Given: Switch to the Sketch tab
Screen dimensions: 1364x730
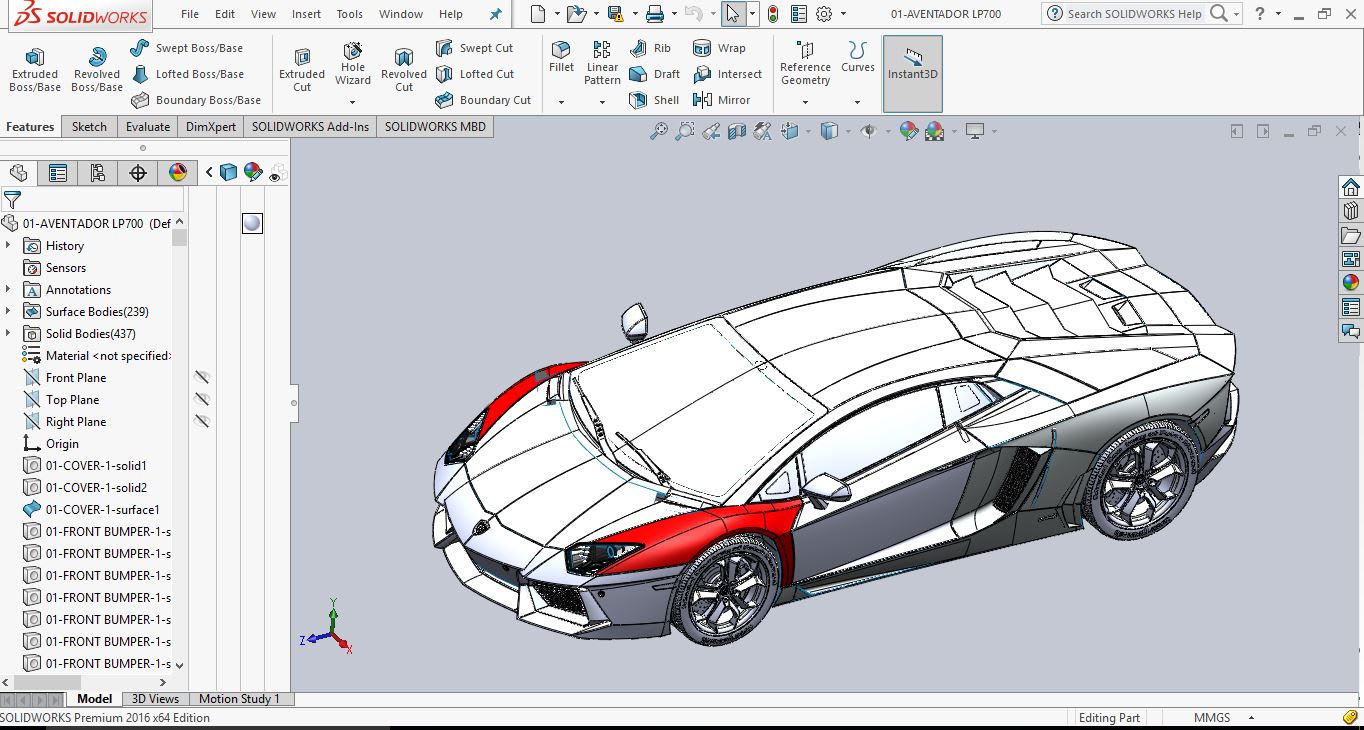Looking at the screenshot, I should pyautogui.click(x=89, y=127).
